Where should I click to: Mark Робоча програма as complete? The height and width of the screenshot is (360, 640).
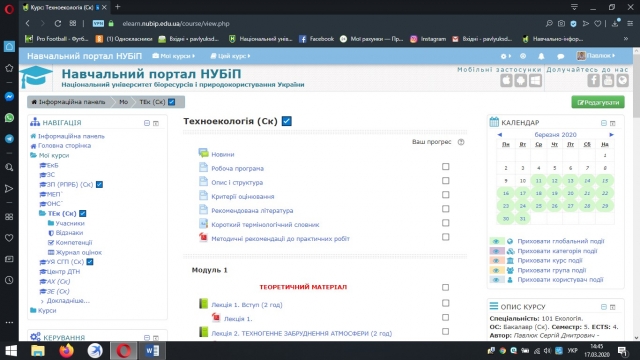446,167
